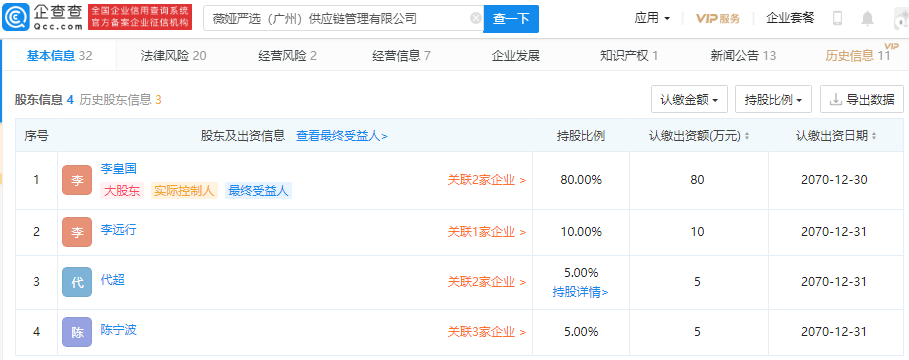Open 关联2家企业 for 代超
The height and width of the screenshot is (360, 909).
(486, 282)
